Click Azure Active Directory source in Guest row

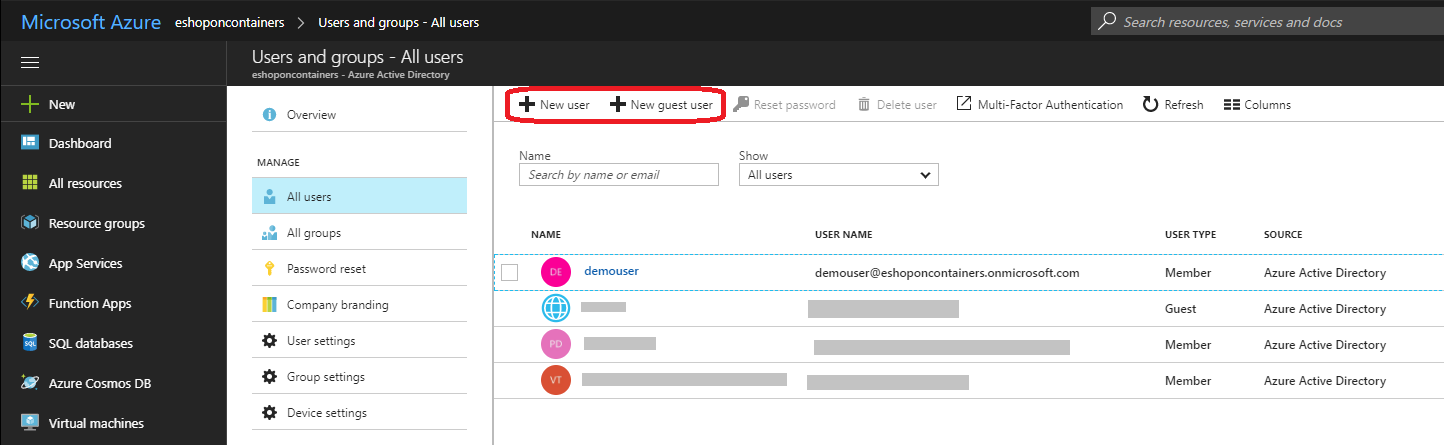pyautogui.click(x=1325, y=309)
